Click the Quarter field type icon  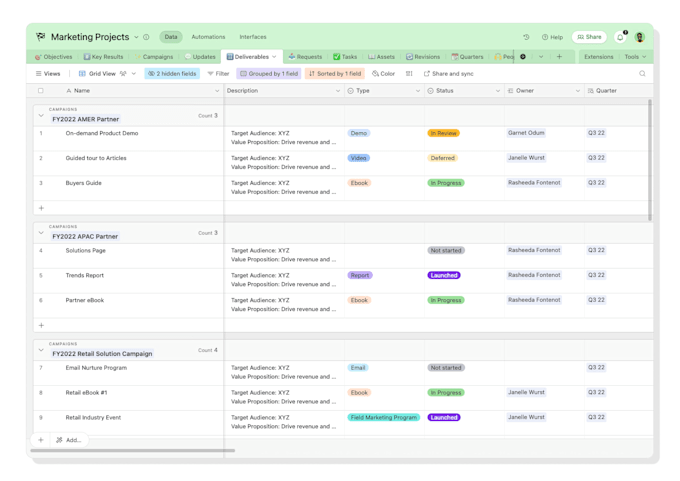[591, 91]
